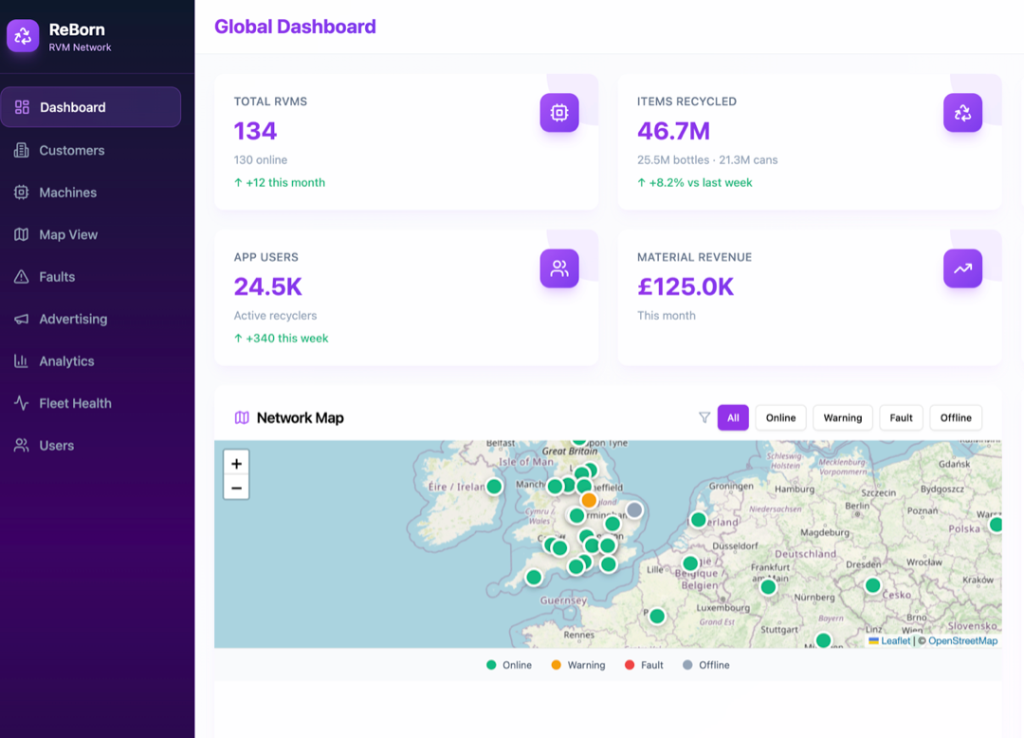
Task: Click the Faults warning triangle icon
Action: 22,277
